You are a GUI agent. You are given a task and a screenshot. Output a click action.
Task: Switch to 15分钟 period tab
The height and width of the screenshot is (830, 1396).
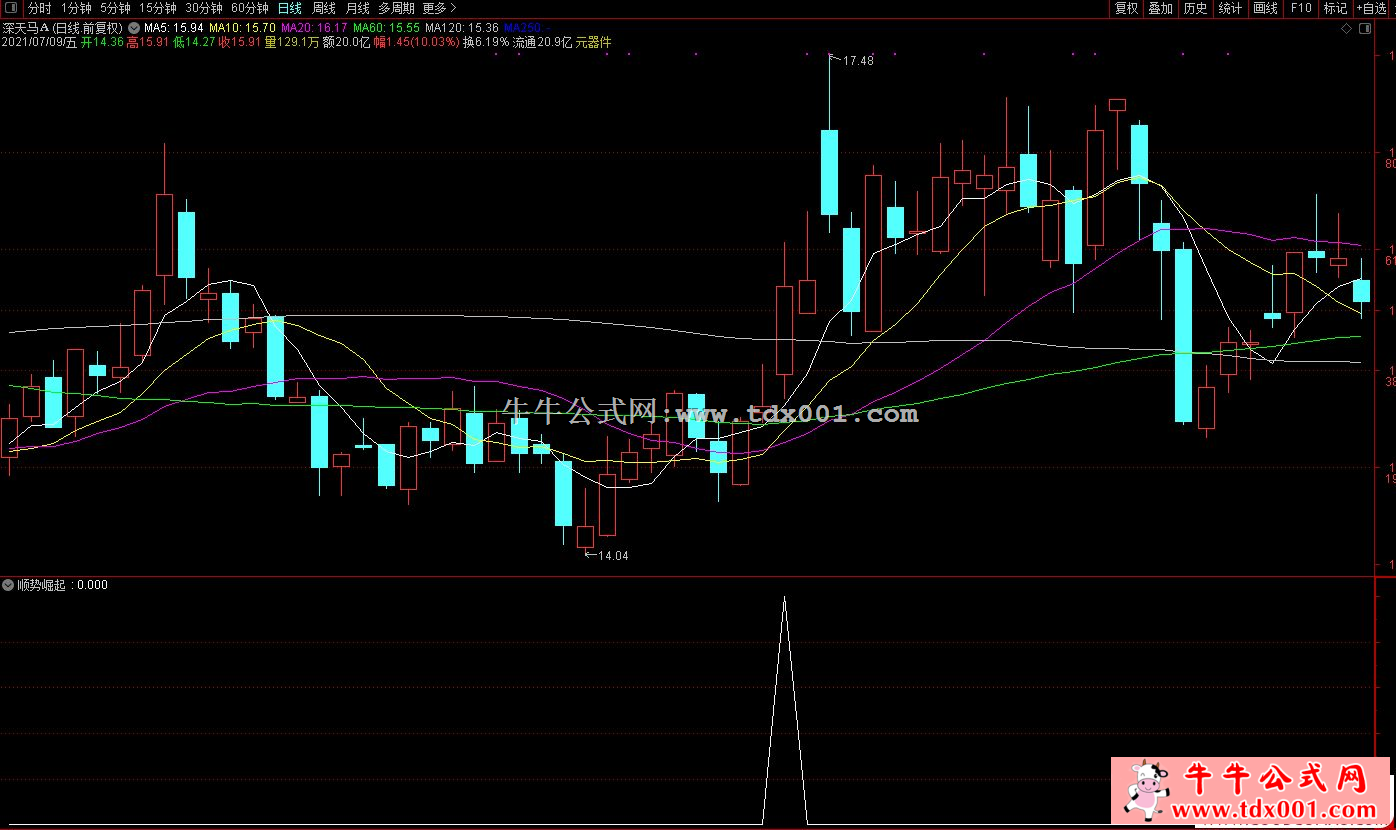(158, 8)
